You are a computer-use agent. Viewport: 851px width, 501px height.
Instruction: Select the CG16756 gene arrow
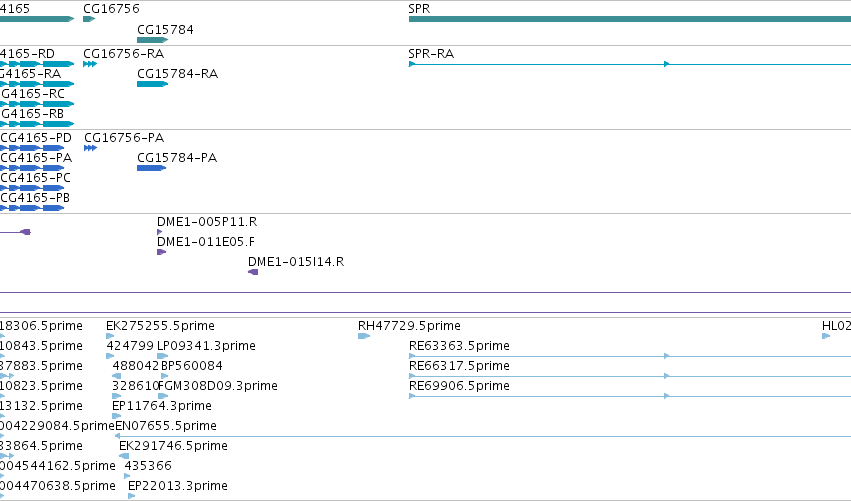pyautogui.click(x=89, y=20)
